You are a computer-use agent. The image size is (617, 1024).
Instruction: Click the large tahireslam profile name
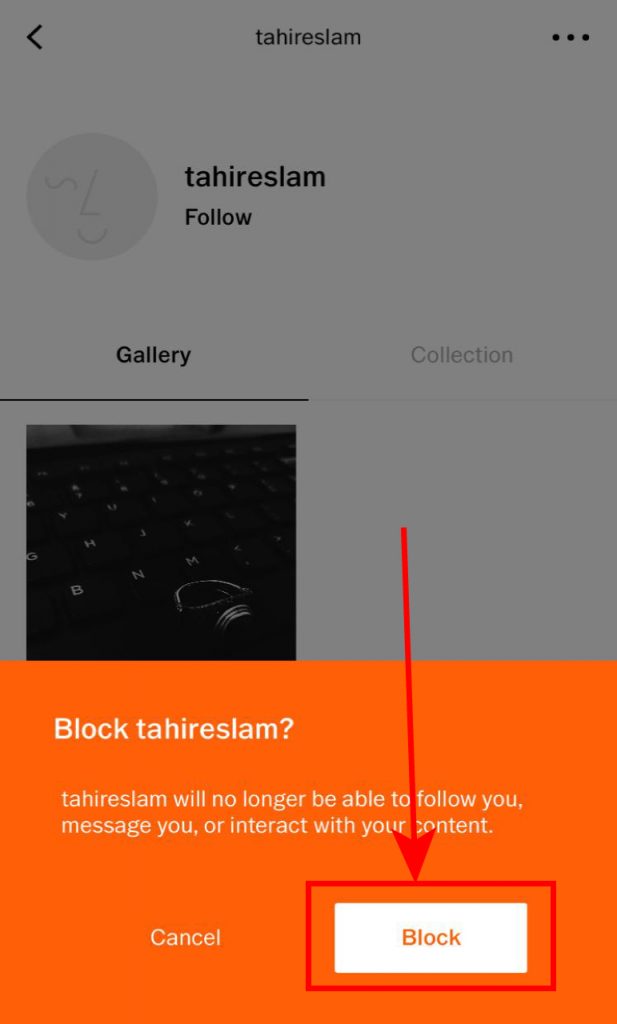255,176
